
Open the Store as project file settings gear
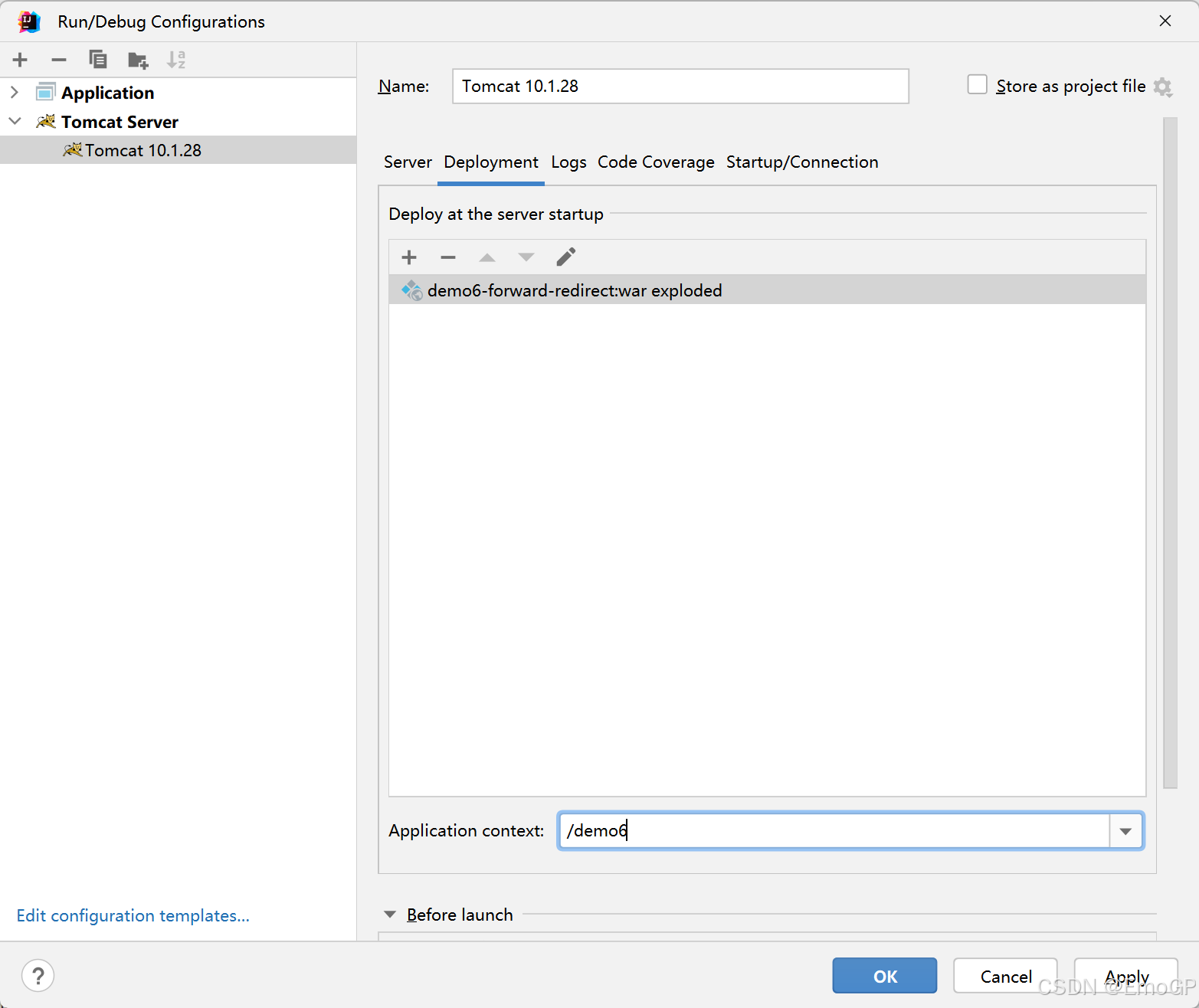[1163, 87]
